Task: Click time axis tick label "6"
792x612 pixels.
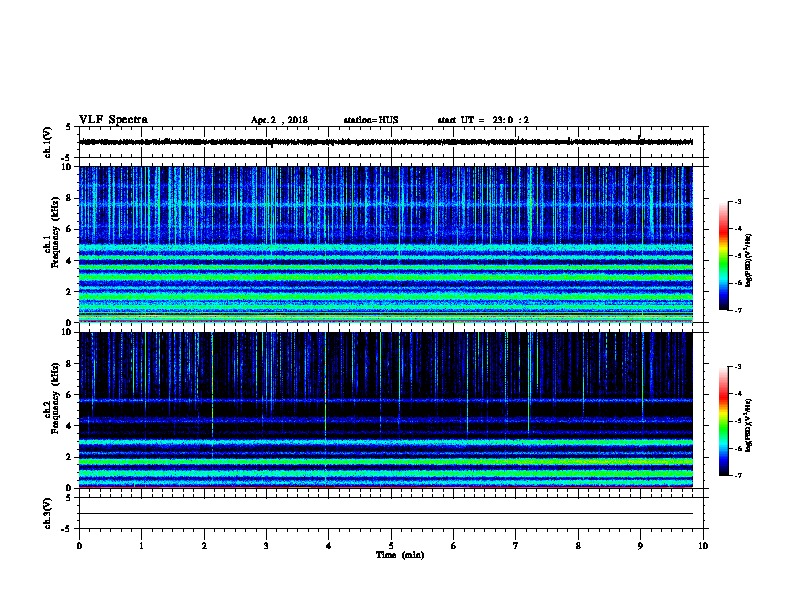Action: [x=454, y=545]
